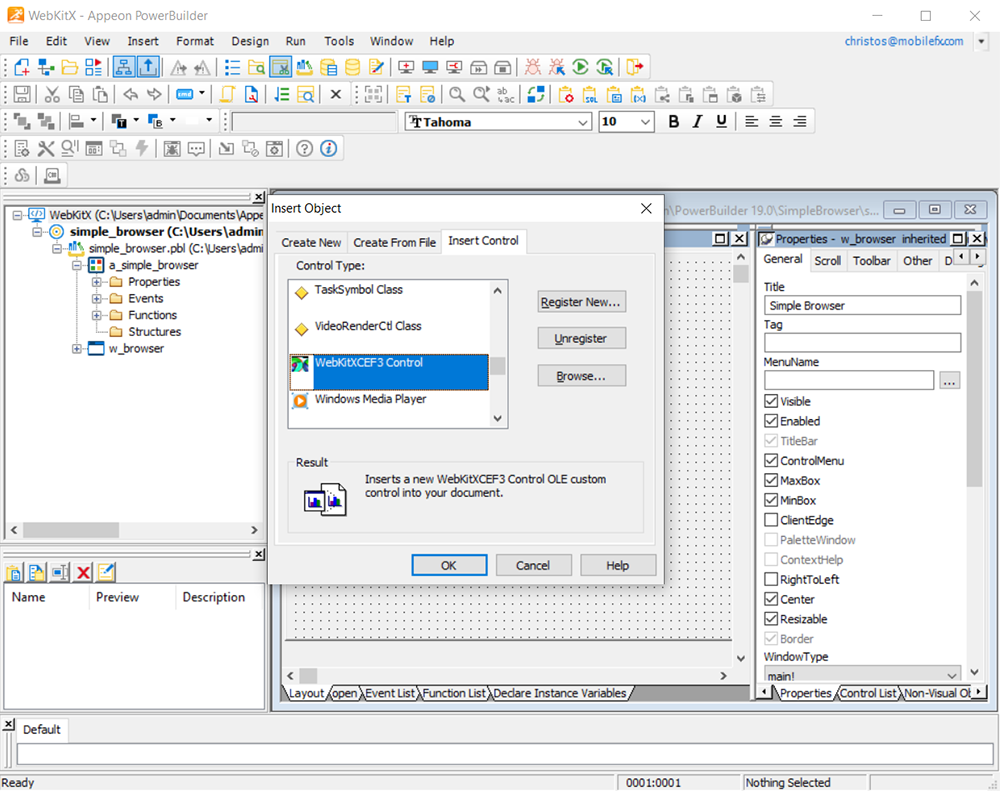
Task: Switch to the Scroll properties tab
Action: [x=827, y=260]
